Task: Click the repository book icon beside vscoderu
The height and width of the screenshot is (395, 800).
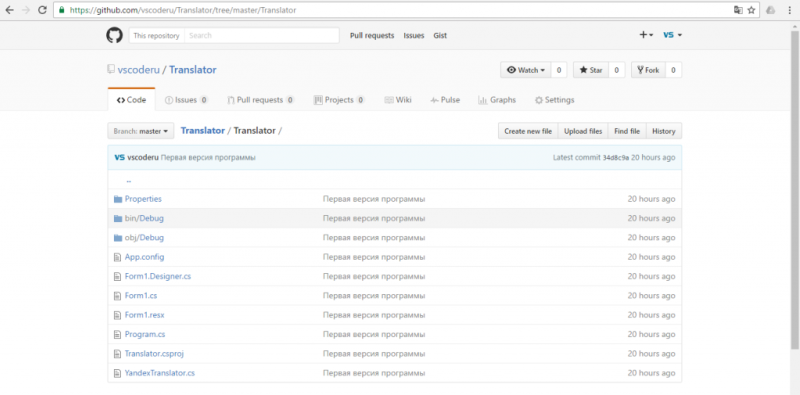Action: coord(111,69)
